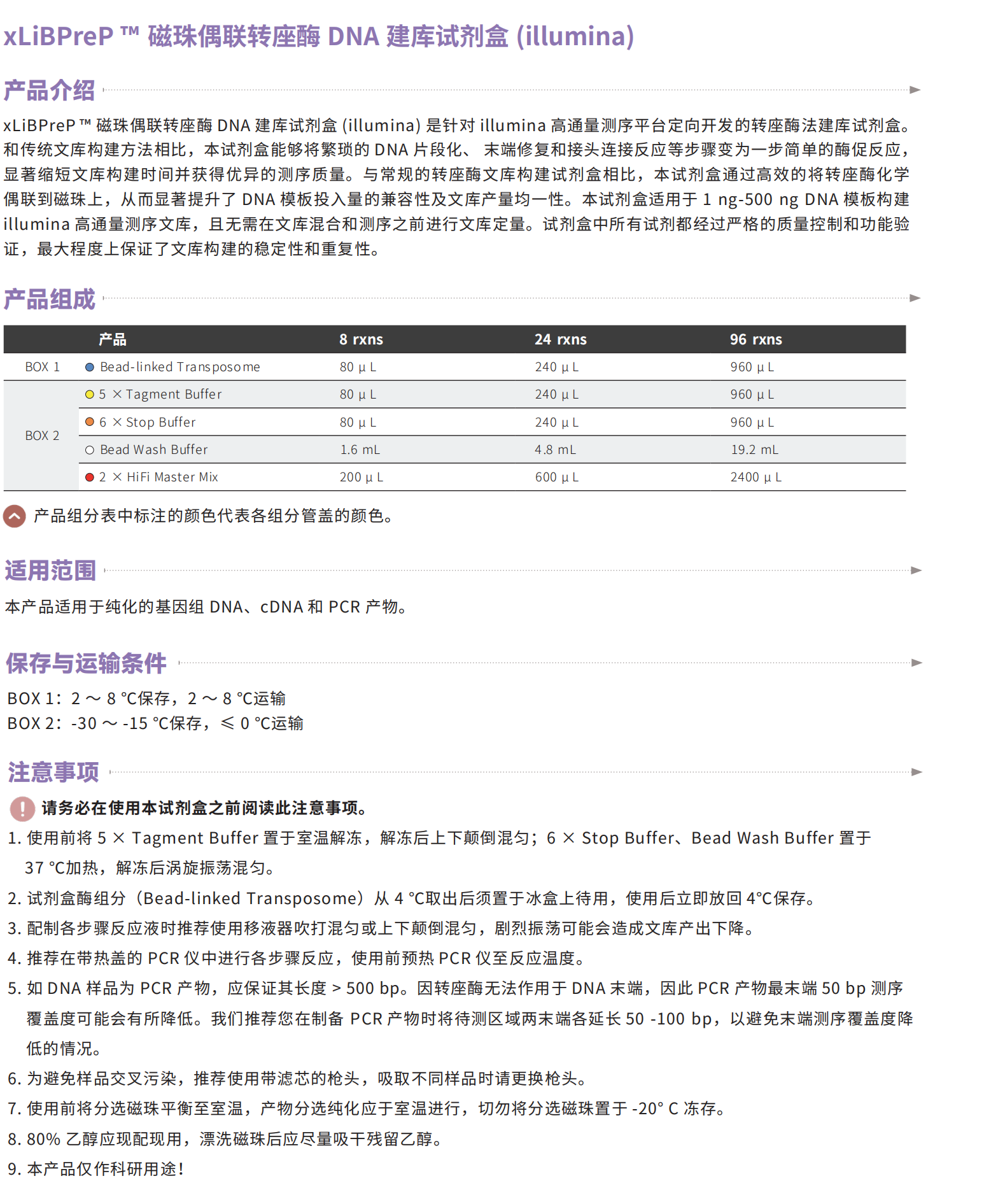Click the orange dot beside 6 × Stop Buffer

90,422
